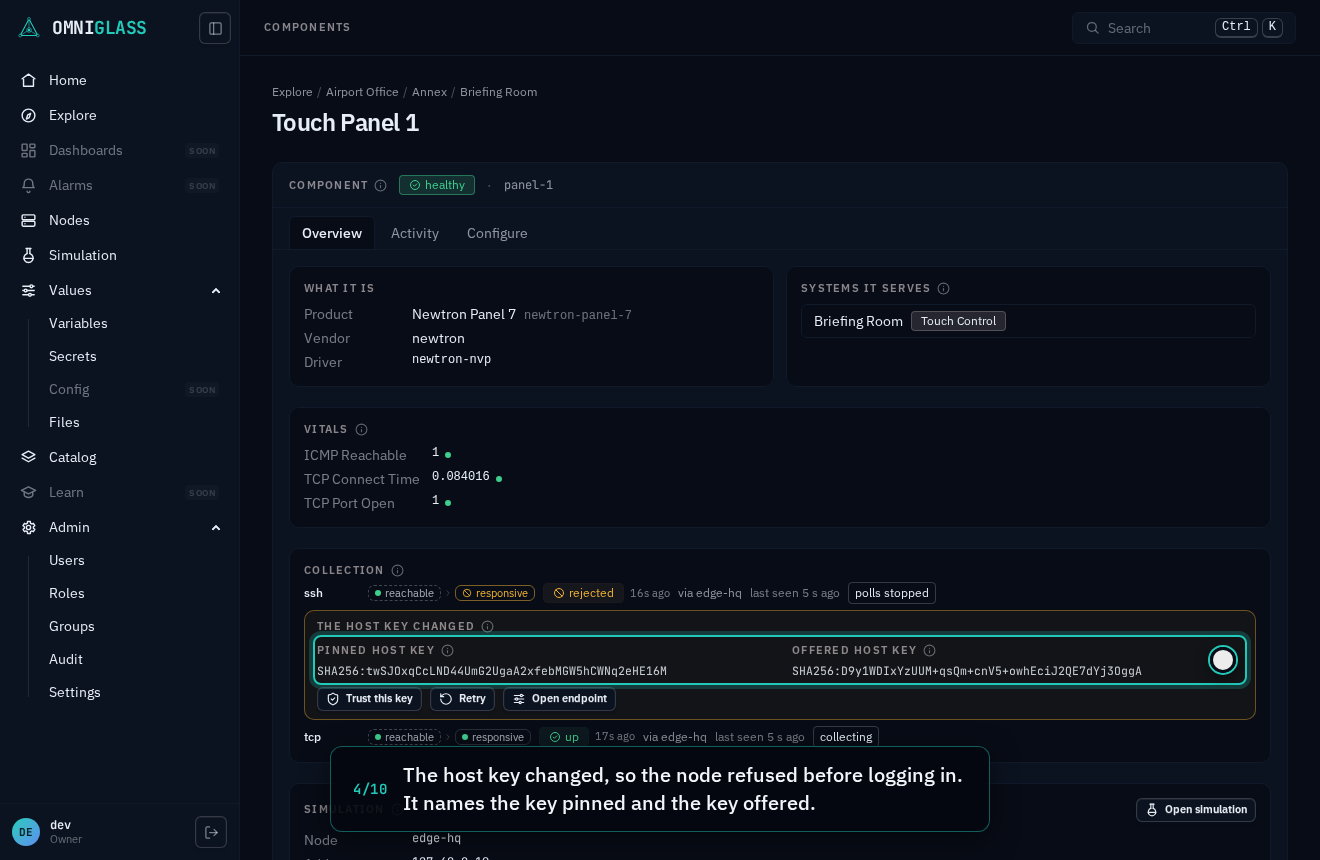1320x860 pixels.
Task: Go to Airport Office breadcrumb
Action: coord(362,92)
